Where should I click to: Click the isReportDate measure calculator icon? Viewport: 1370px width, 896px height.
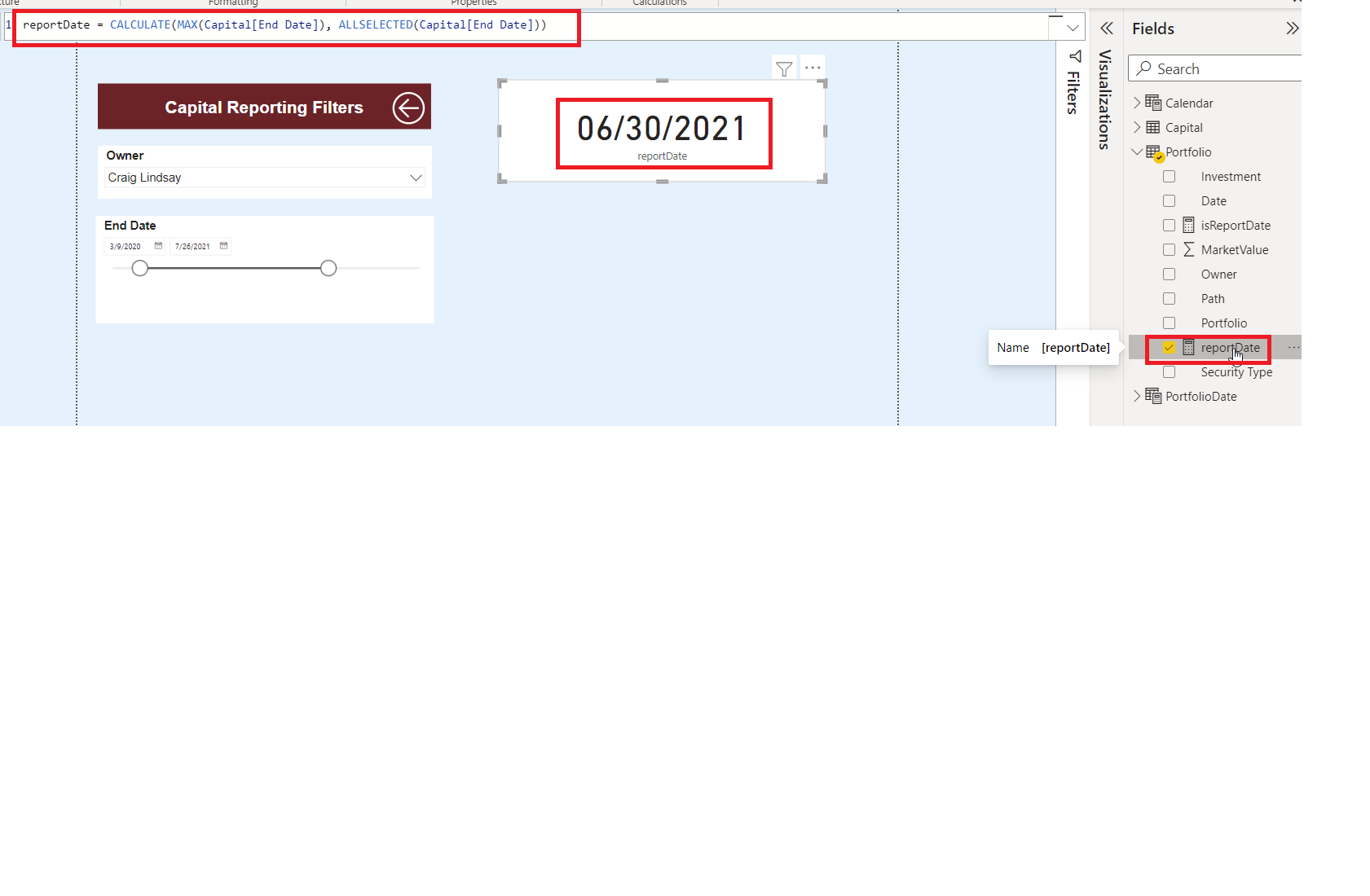coord(1188,225)
